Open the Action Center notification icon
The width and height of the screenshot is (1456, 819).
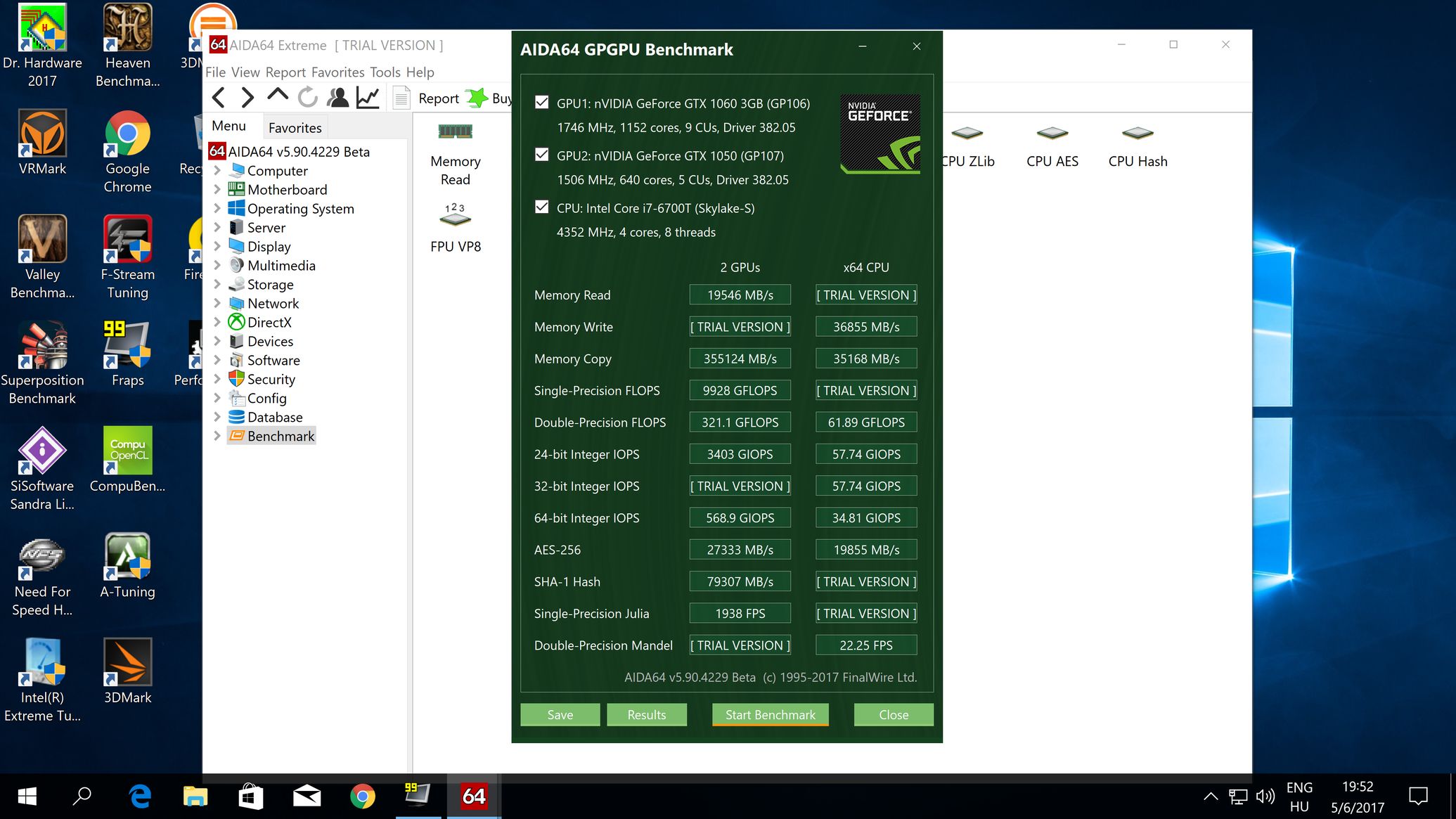(1418, 796)
